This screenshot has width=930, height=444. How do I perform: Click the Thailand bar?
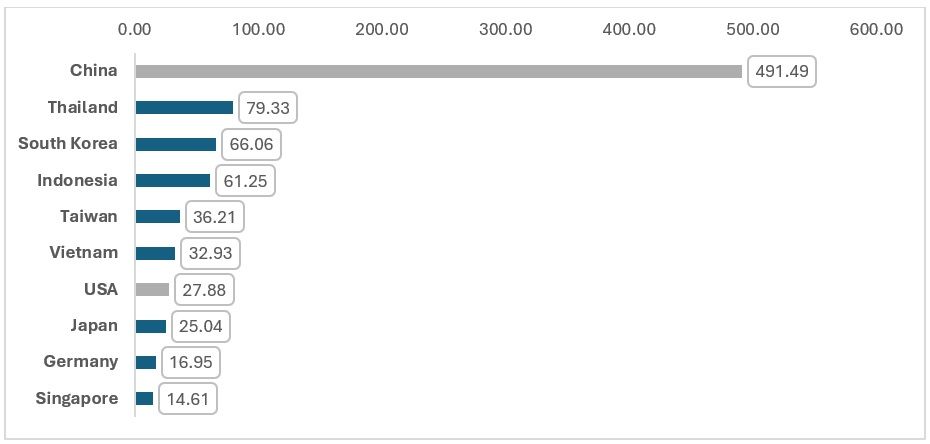tap(184, 107)
